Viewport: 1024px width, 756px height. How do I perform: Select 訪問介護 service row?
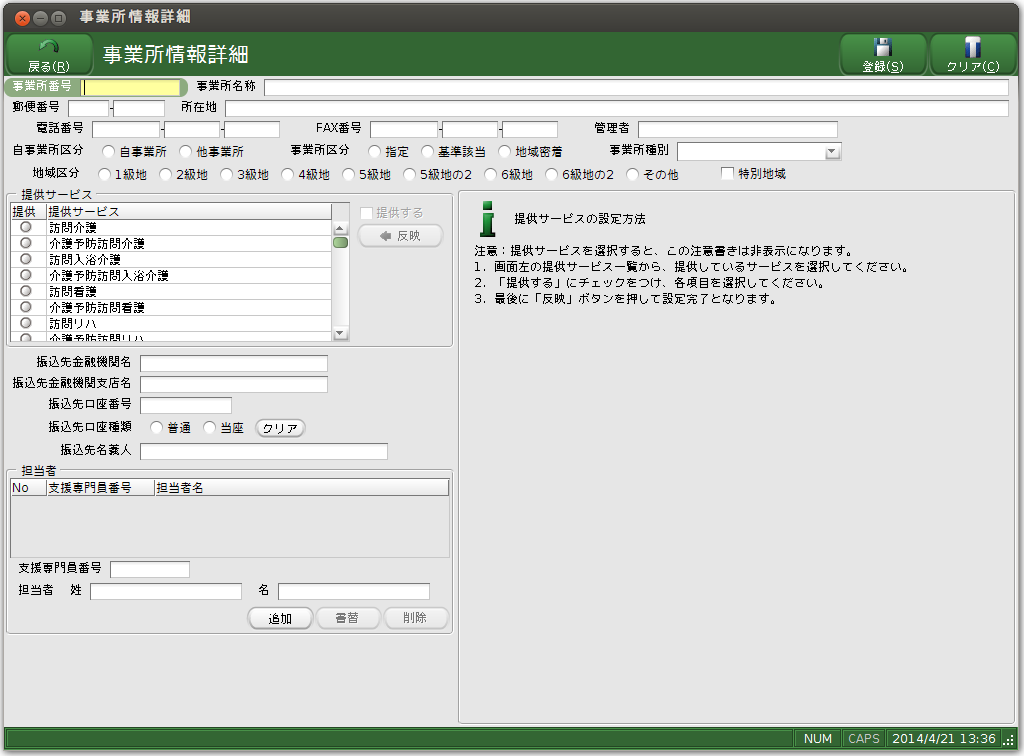coord(171,228)
